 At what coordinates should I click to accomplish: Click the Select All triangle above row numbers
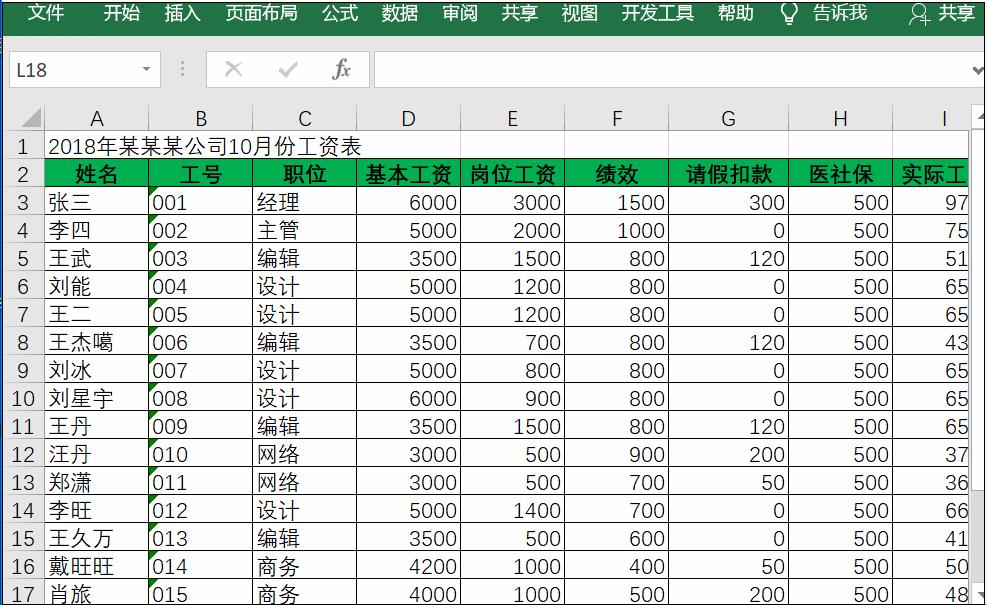point(32,117)
